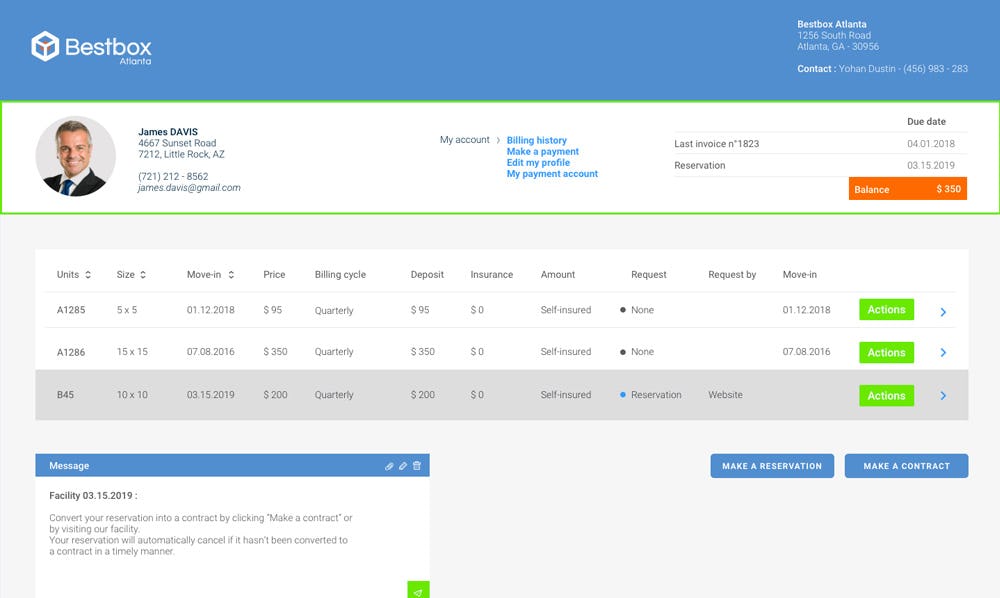Click the blue Reservation status dot on row B45

pos(623,395)
